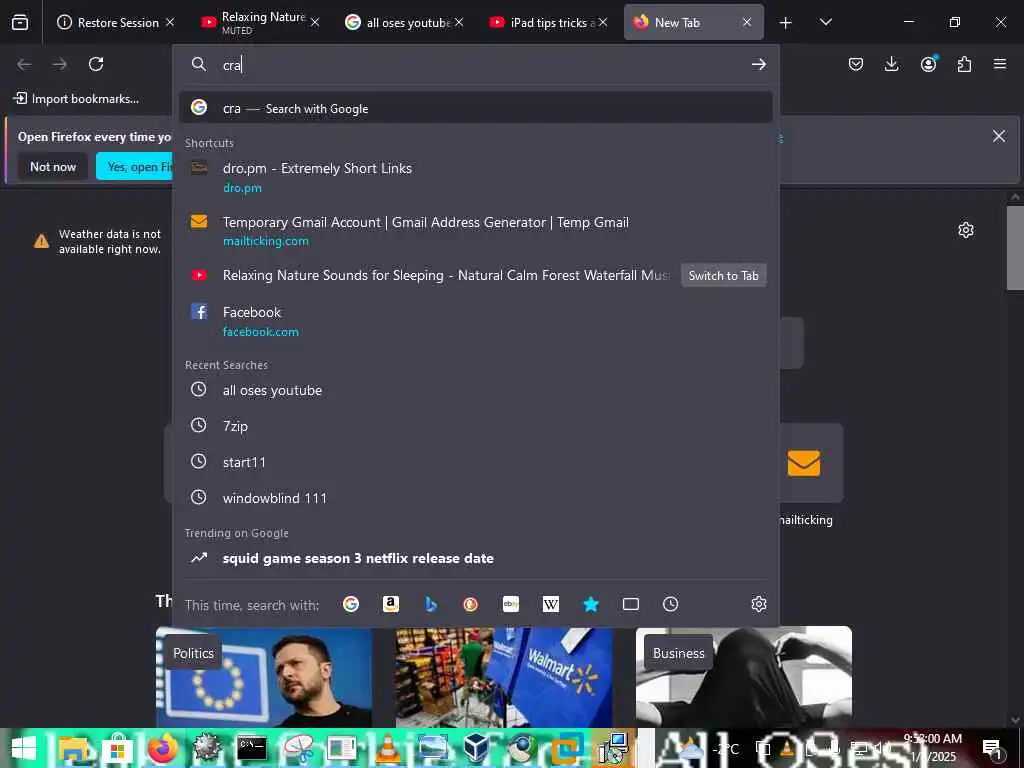
Task: Reload the current page
Action: 96,64
